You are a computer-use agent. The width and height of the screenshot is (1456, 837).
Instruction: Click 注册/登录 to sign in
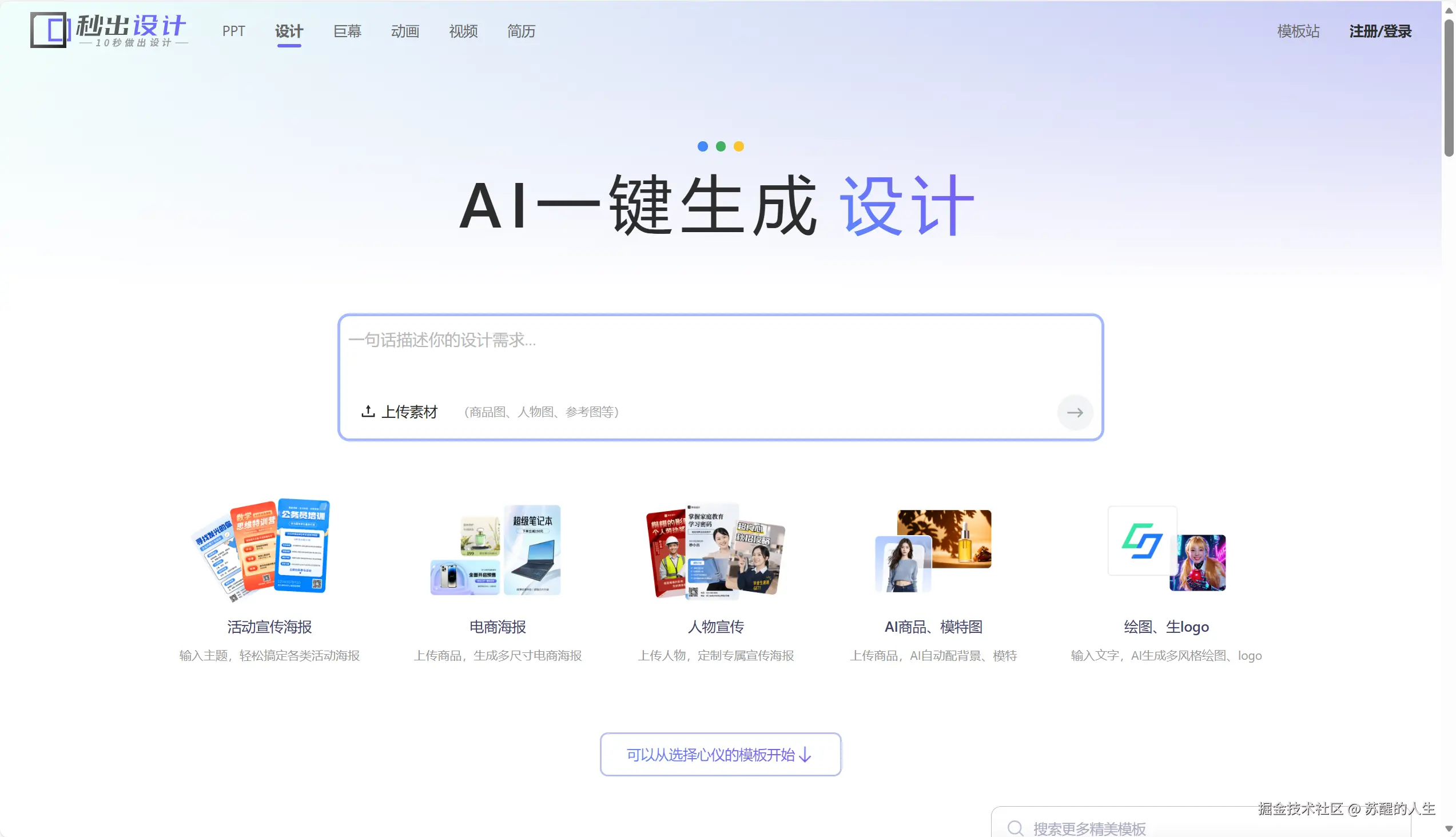tap(1379, 31)
